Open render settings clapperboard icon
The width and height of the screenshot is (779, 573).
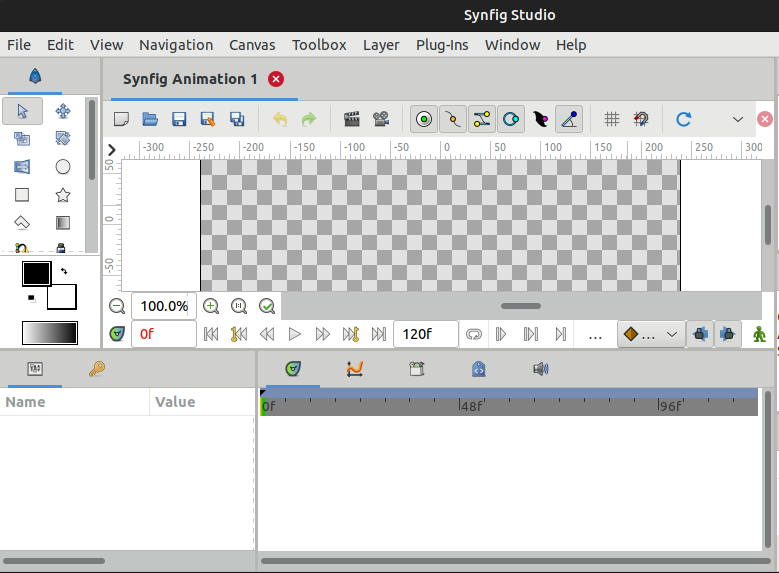click(x=352, y=119)
